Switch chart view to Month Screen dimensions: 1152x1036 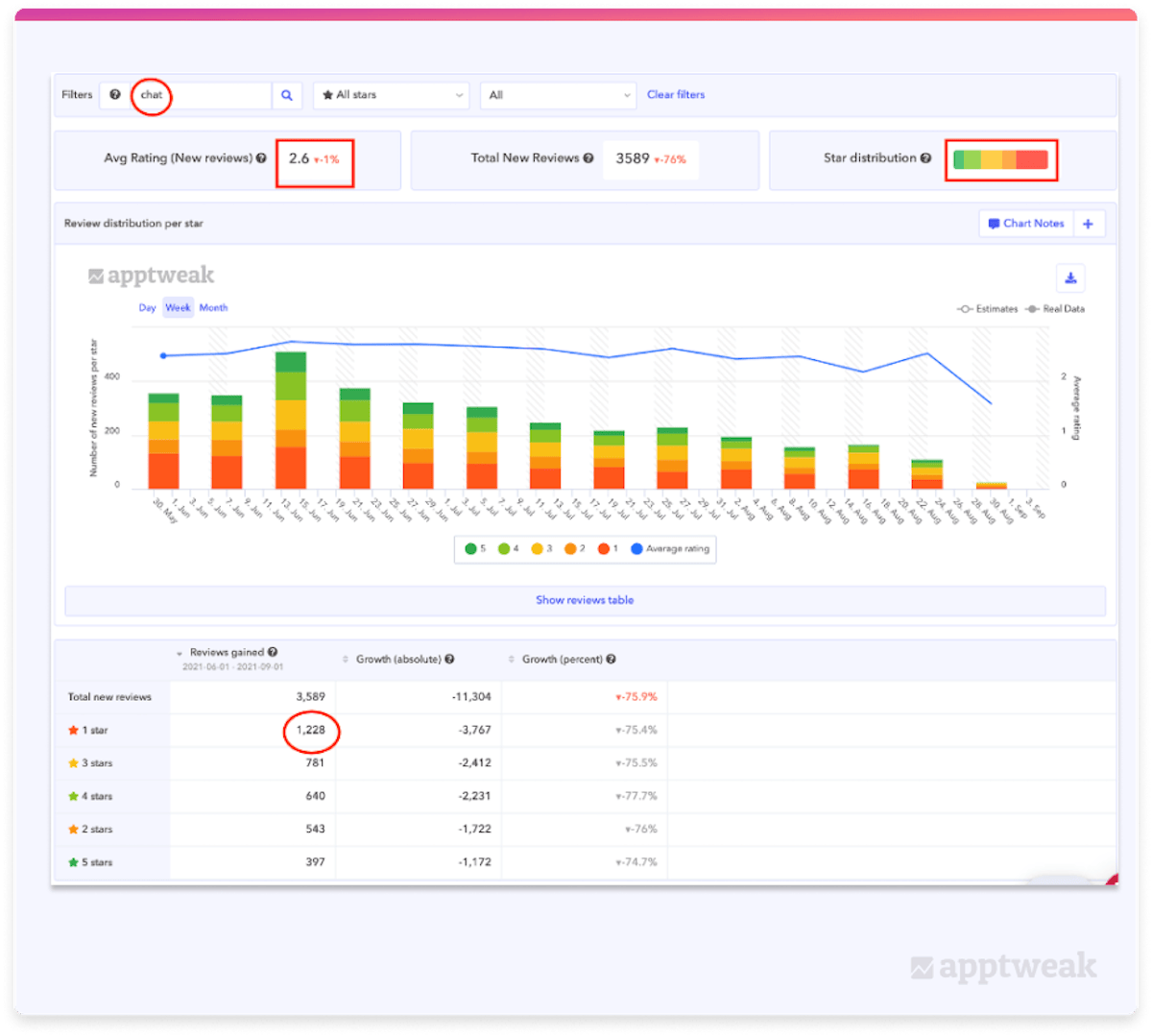tap(213, 308)
